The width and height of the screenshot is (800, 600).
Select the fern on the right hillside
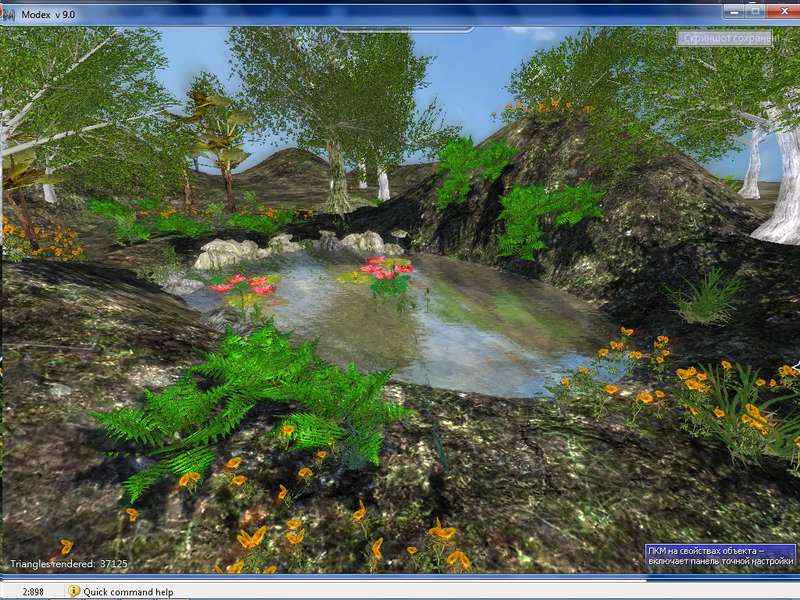pyautogui.click(x=545, y=212)
